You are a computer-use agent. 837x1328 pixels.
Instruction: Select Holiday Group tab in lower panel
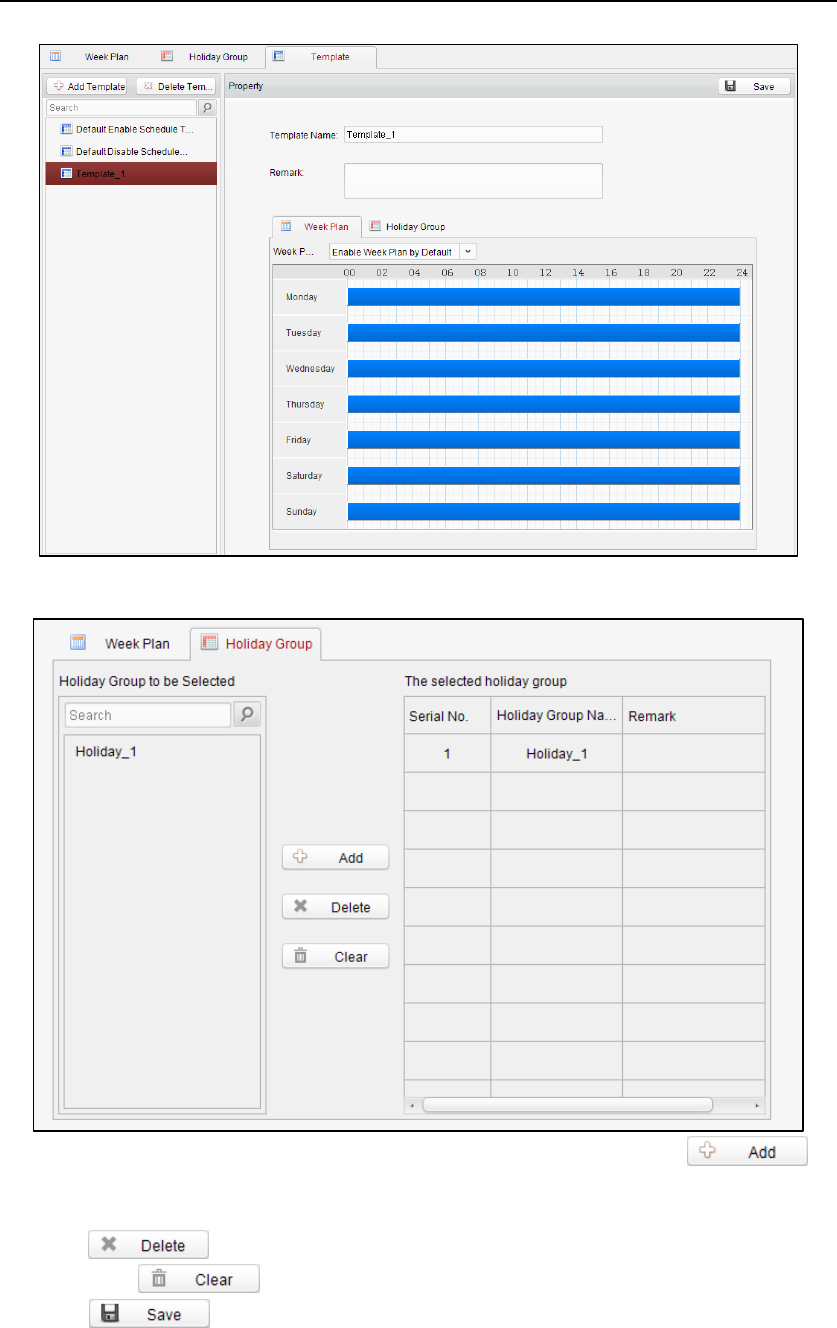tap(257, 644)
